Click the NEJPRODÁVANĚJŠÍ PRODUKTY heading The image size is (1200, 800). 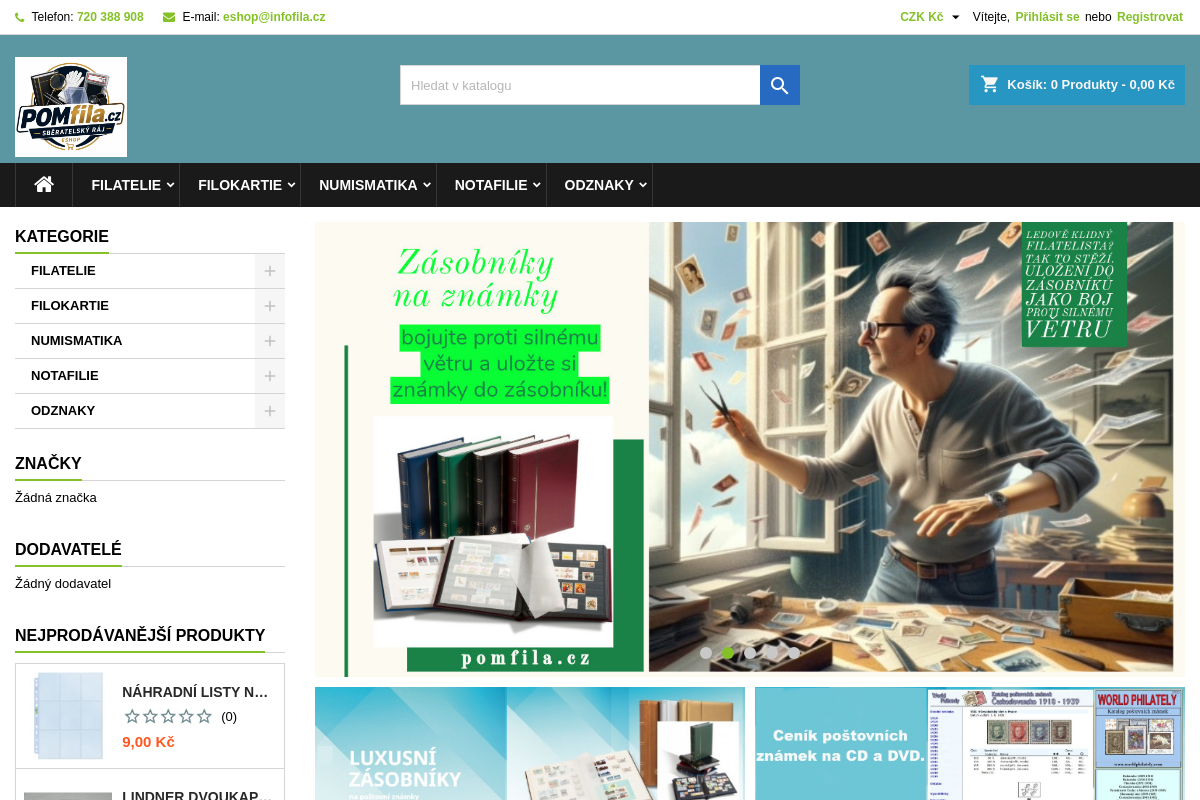(x=140, y=635)
